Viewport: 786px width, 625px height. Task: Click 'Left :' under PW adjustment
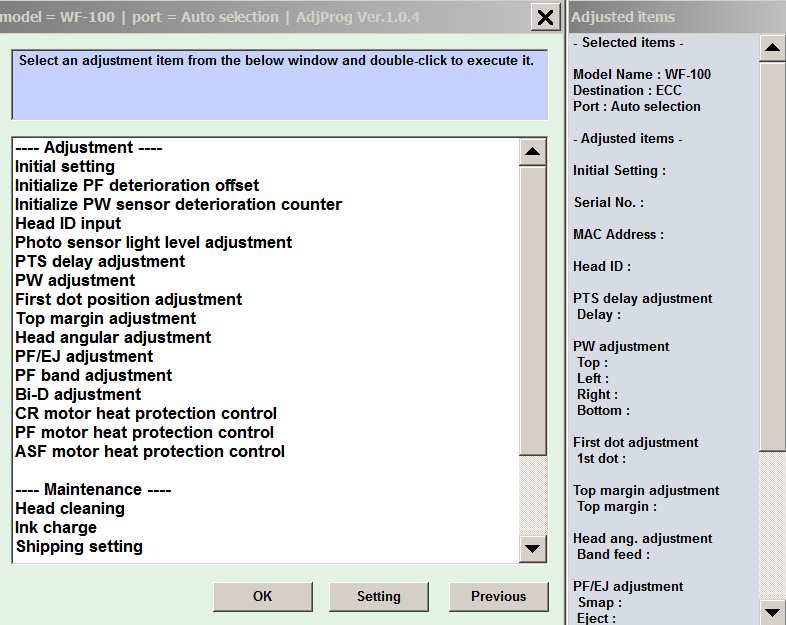pyautogui.click(x=593, y=379)
